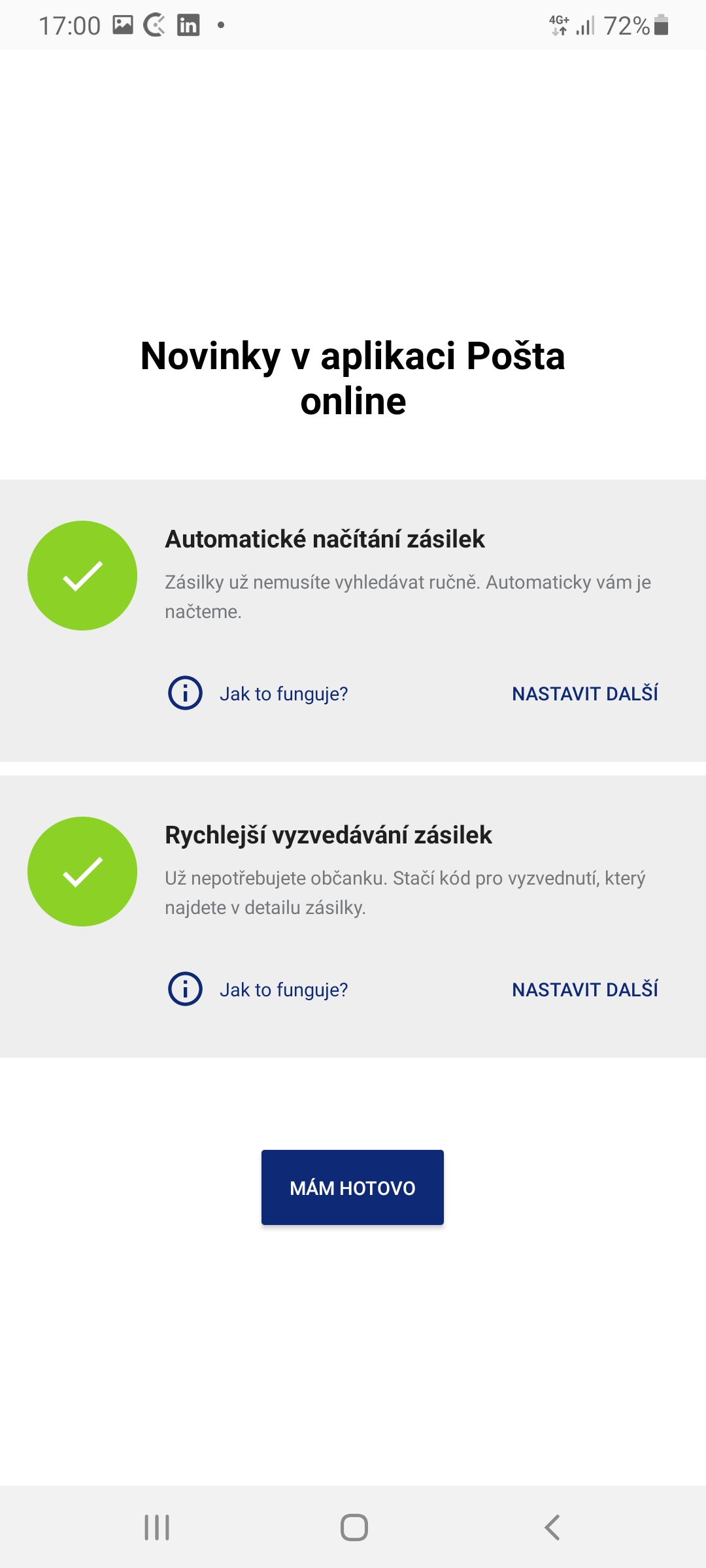Open recent apps navigation button
The image size is (706, 1568).
tap(157, 1527)
